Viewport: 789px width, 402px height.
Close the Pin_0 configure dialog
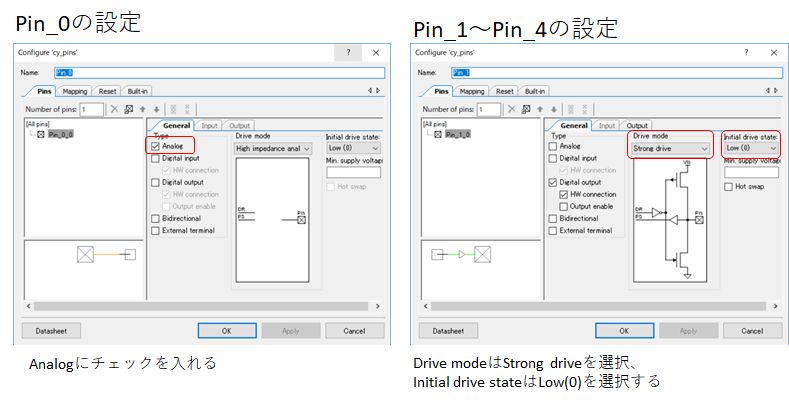[376, 52]
